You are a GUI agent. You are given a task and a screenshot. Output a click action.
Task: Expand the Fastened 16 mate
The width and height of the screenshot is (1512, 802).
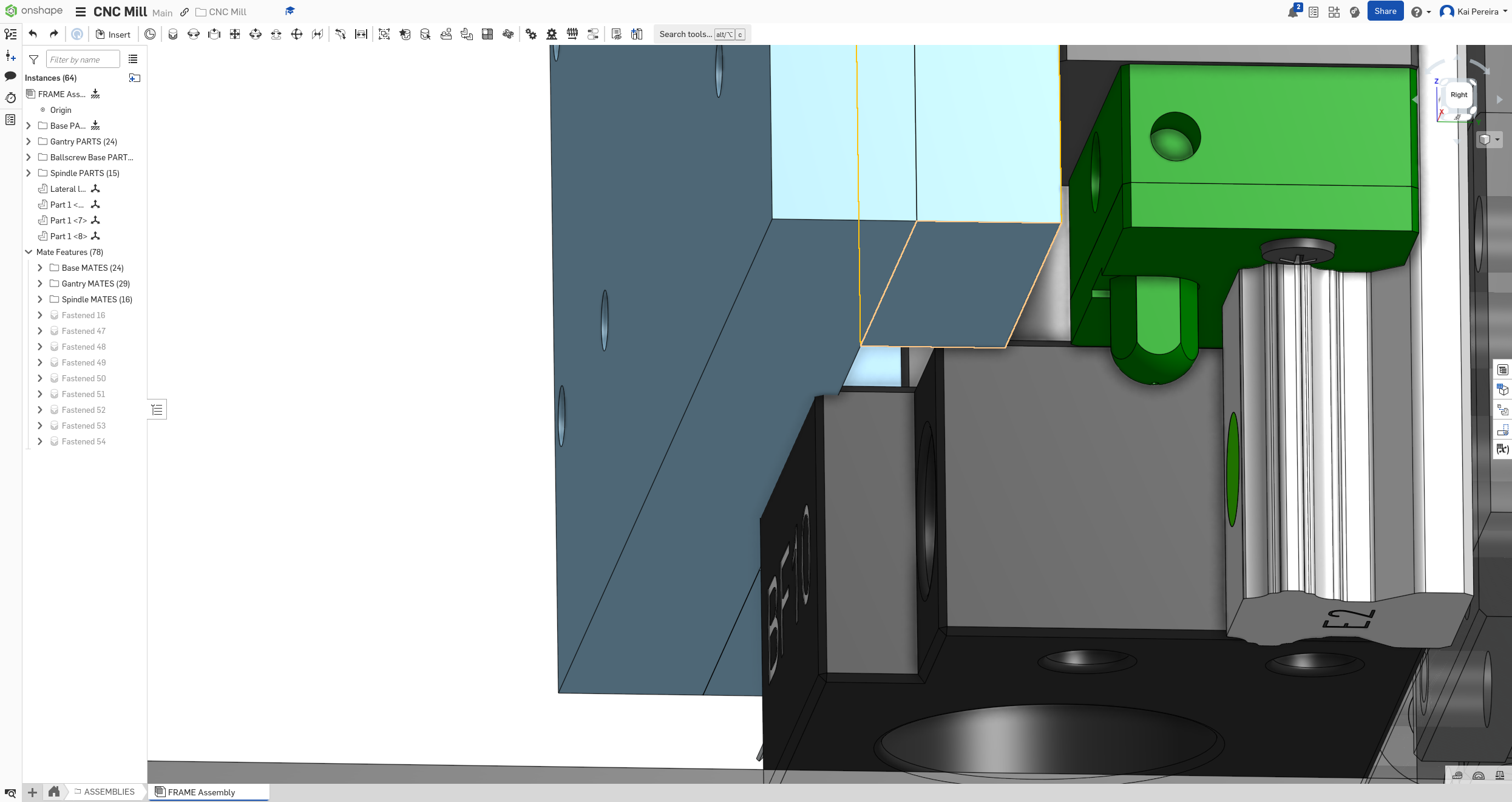39,314
